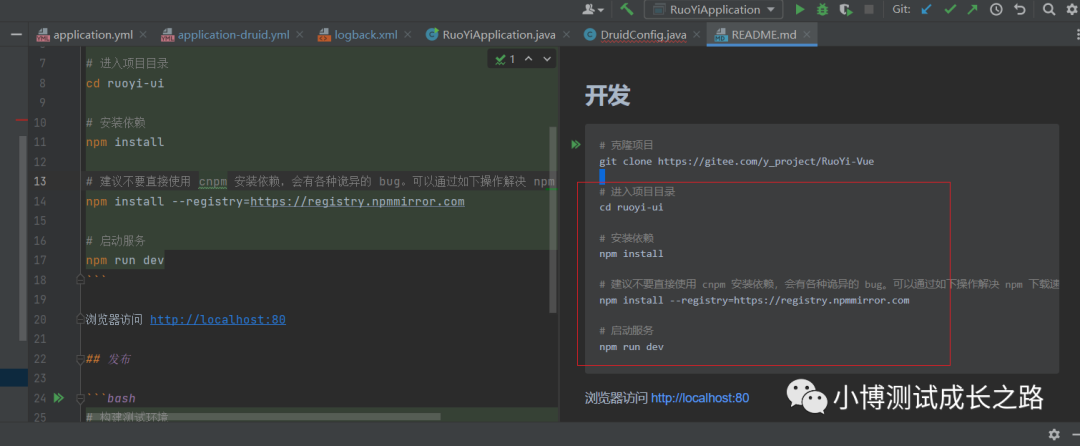The width and height of the screenshot is (1080, 446).
Task: Open Search Everywhere magnifier icon
Action: (x=1049, y=9)
